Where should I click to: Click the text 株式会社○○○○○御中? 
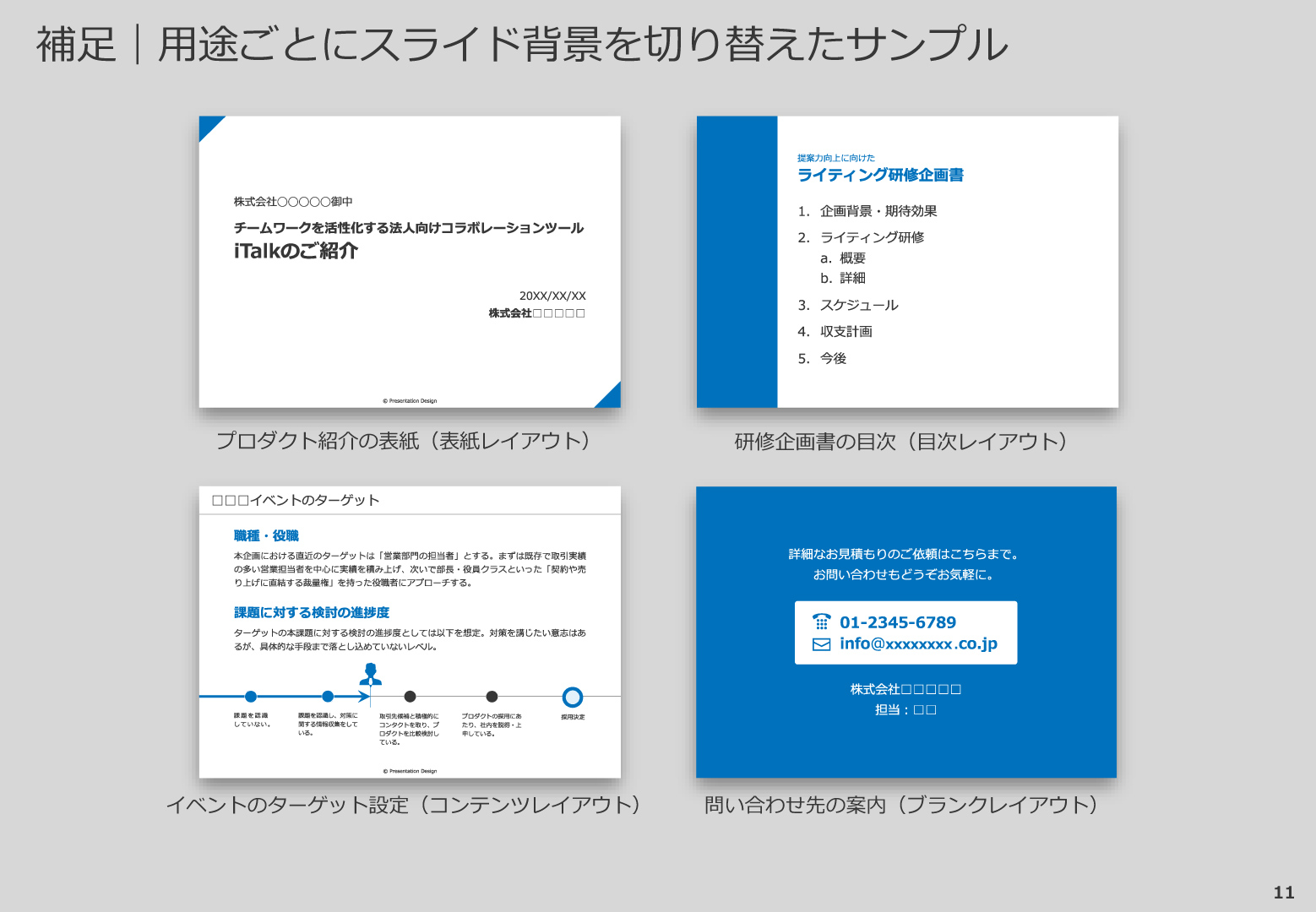click(x=293, y=202)
